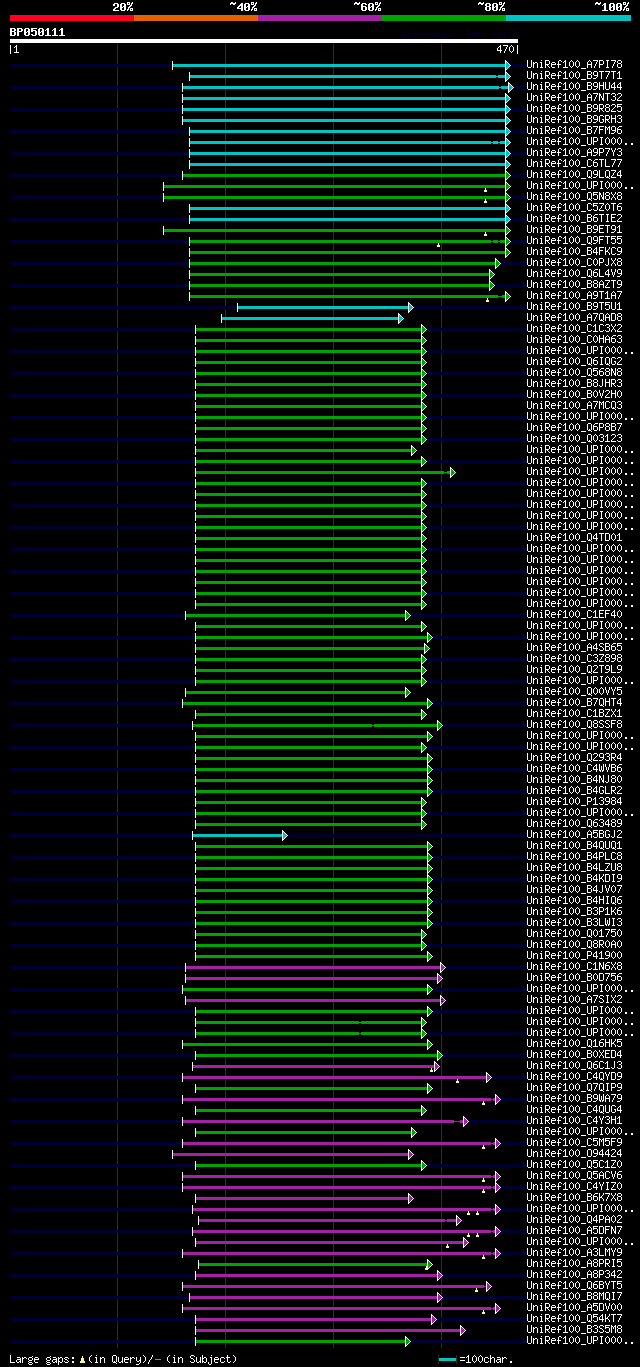Click label UniRef100_C1C3X2

pos(574,328)
